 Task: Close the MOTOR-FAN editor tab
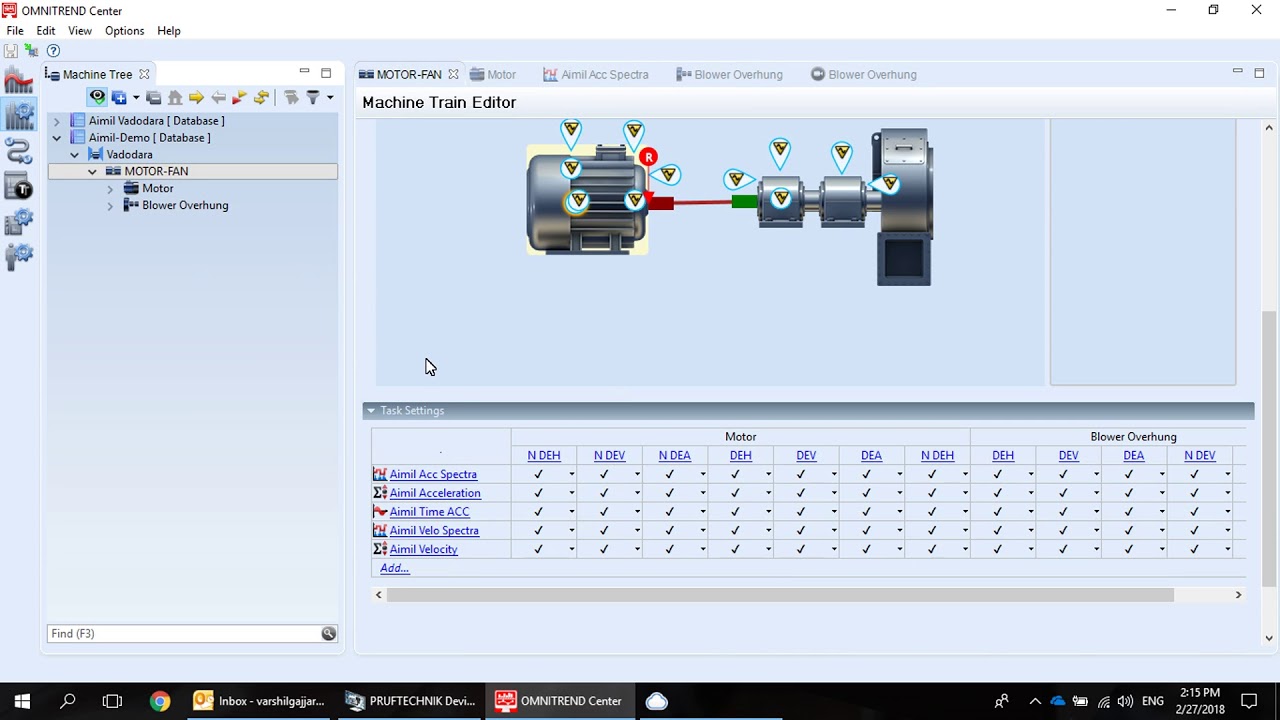453,74
